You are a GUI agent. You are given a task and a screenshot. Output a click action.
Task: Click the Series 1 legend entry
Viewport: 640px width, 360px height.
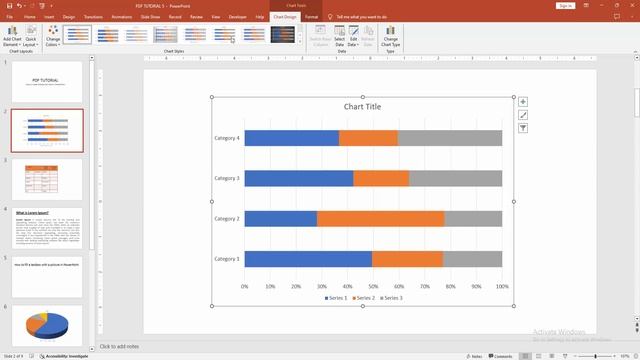coord(336,298)
